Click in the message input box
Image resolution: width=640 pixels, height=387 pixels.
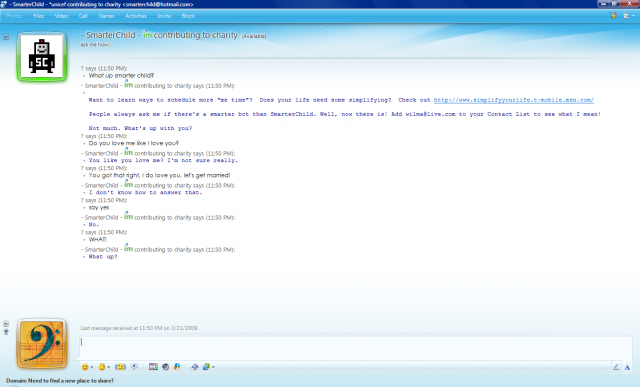click(356, 348)
